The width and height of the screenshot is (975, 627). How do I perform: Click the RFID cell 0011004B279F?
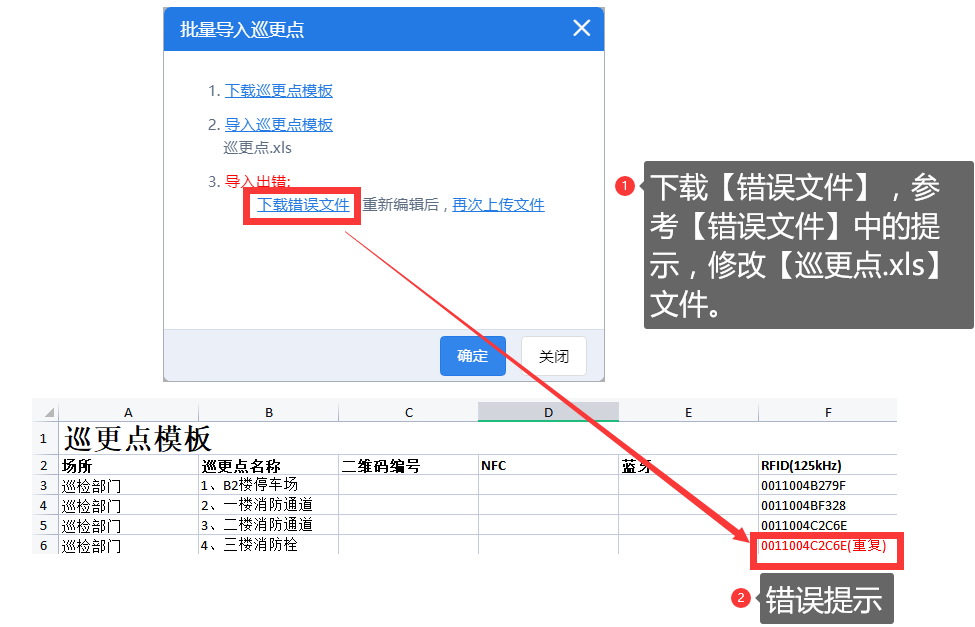828,485
